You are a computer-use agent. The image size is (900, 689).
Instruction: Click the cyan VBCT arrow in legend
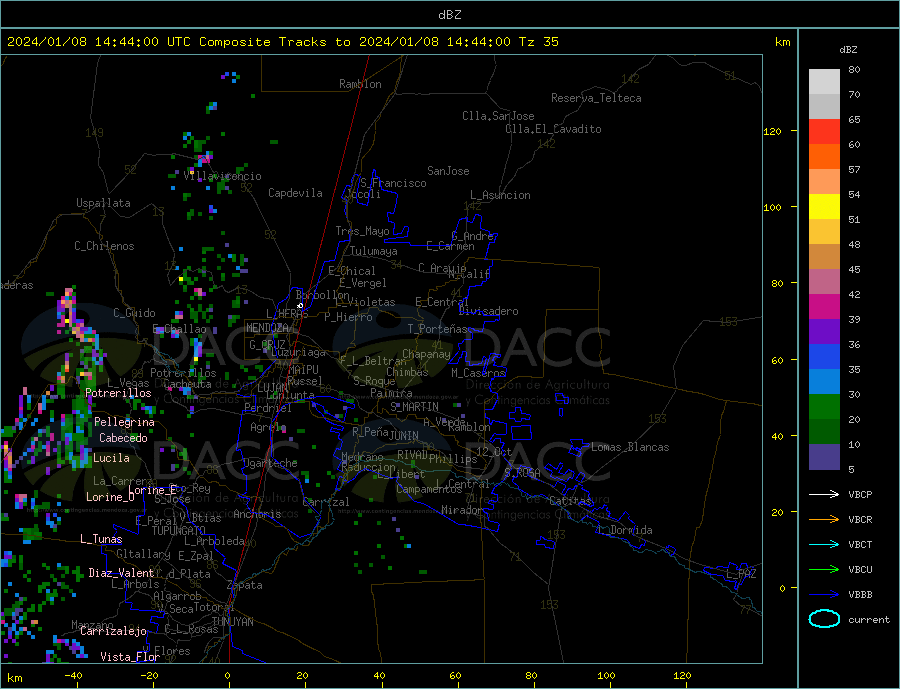tap(824, 544)
